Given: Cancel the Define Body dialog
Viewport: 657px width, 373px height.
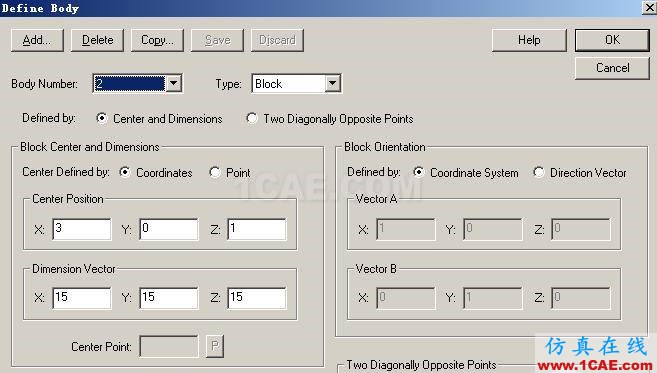Looking at the screenshot, I should [612, 68].
